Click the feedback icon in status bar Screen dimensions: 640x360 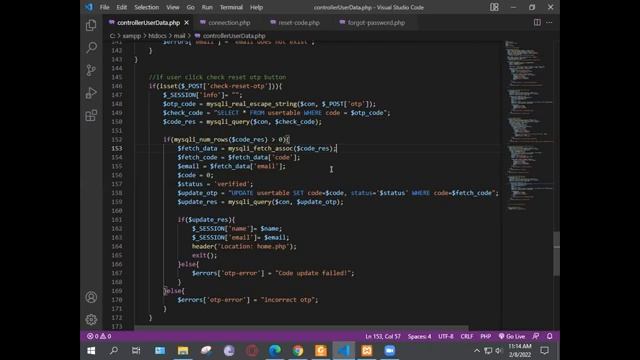(536, 336)
